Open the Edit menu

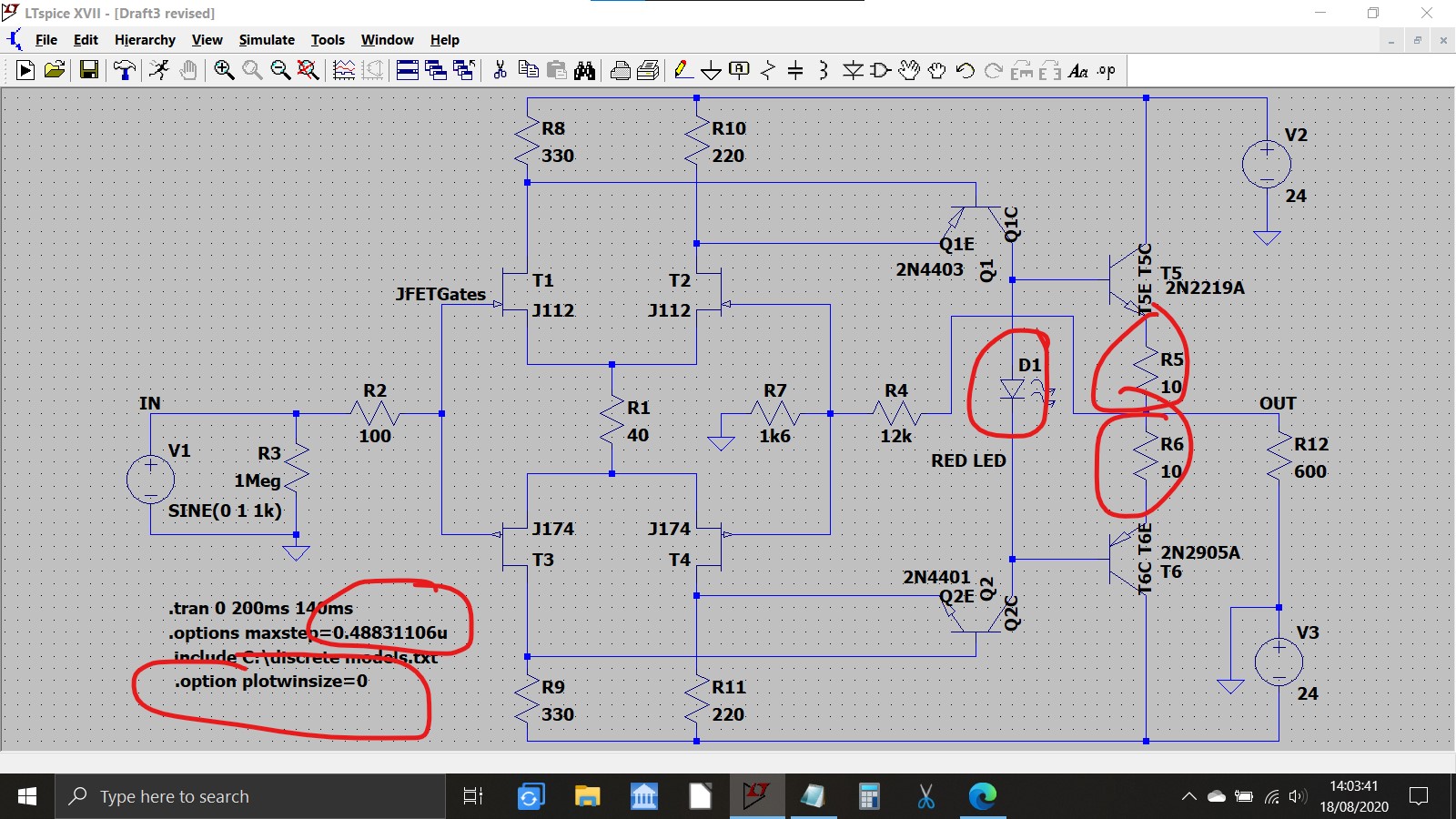click(x=86, y=40)
